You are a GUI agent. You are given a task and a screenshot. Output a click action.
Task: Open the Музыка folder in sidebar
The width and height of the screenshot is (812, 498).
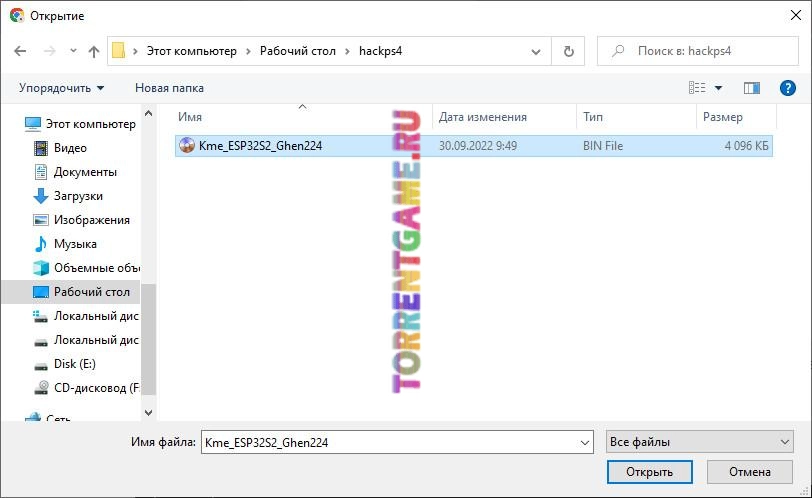(x=75, y=244)
